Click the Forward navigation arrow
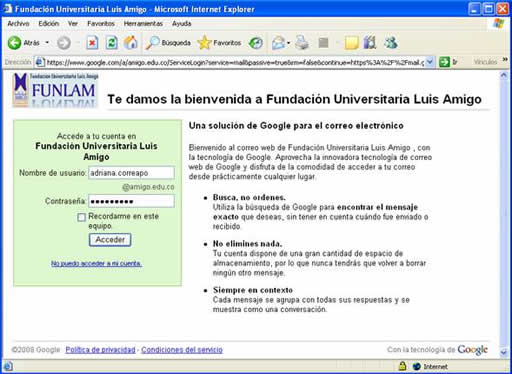Image resolution: width=512 pixels, height=374 pixels. (x=64, y=43)
